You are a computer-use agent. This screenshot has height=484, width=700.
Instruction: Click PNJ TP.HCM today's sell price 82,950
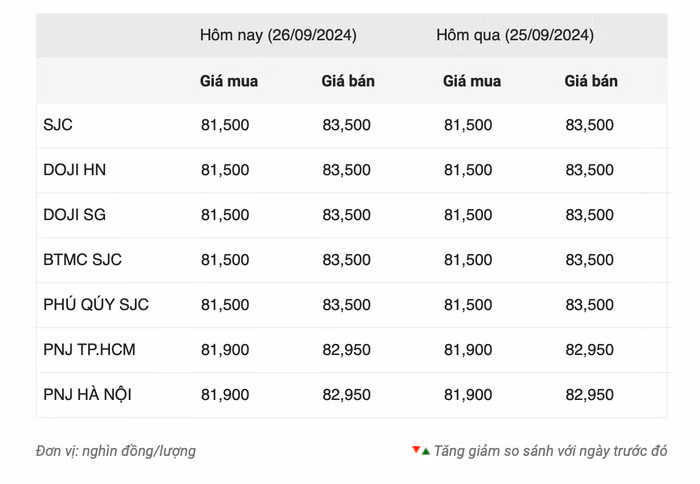(x=346, y=350)
